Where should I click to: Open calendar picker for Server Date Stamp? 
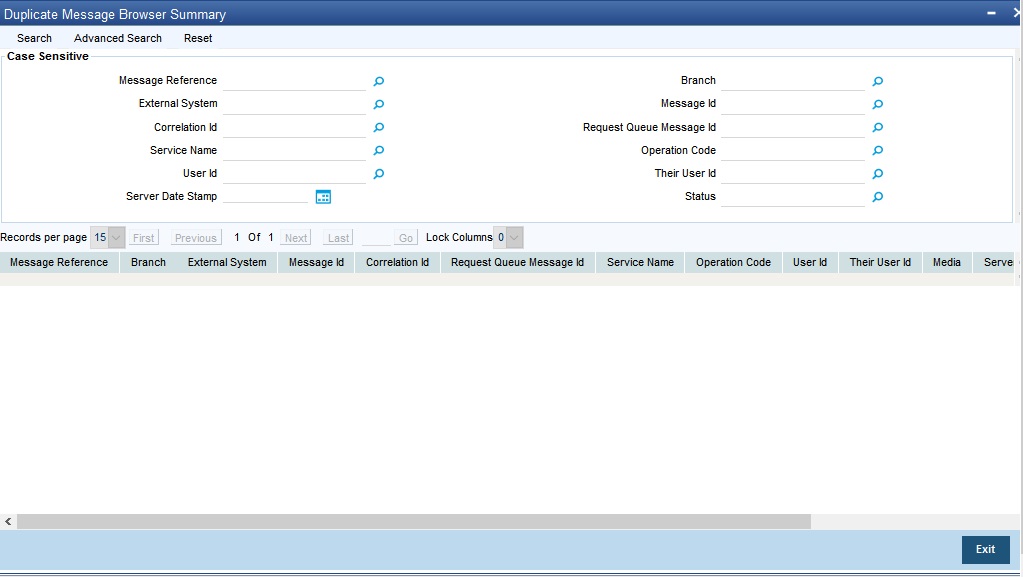tap(323, 196)
